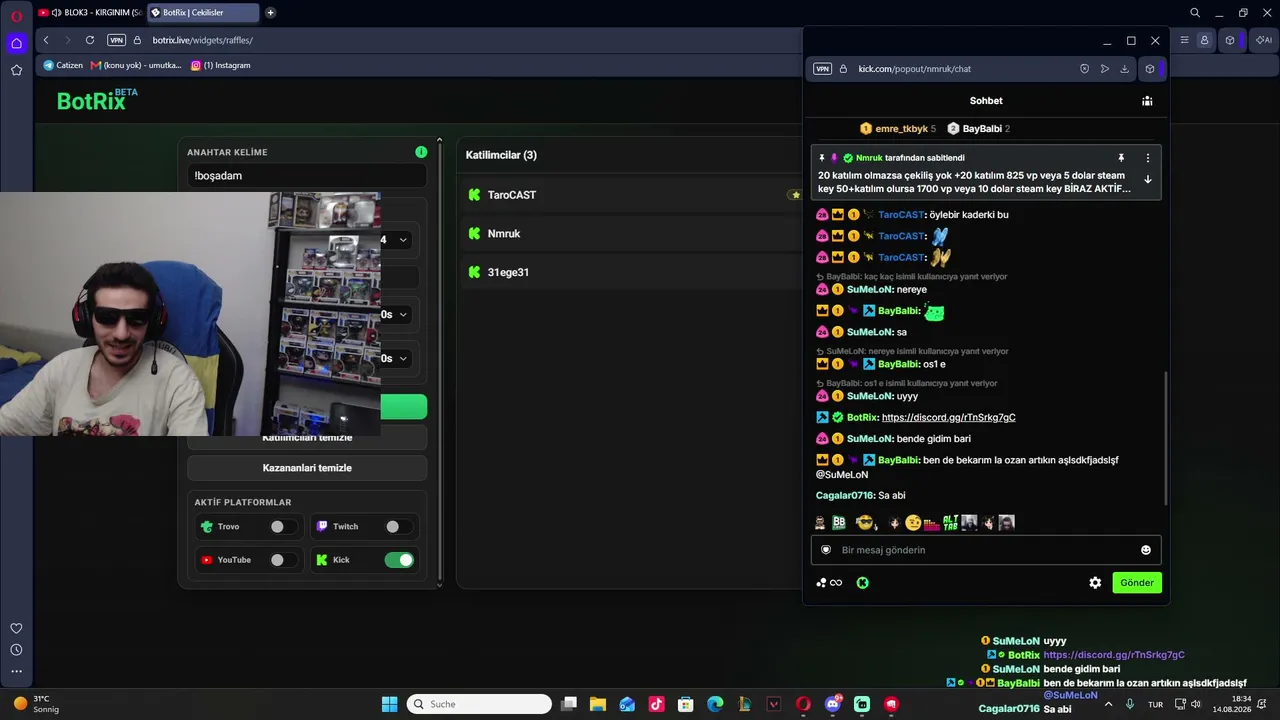The width and height of the screenshot is (1280, 720).
Task: Expand the pinned message with down arrow
Action: [x=1147, y=179]
